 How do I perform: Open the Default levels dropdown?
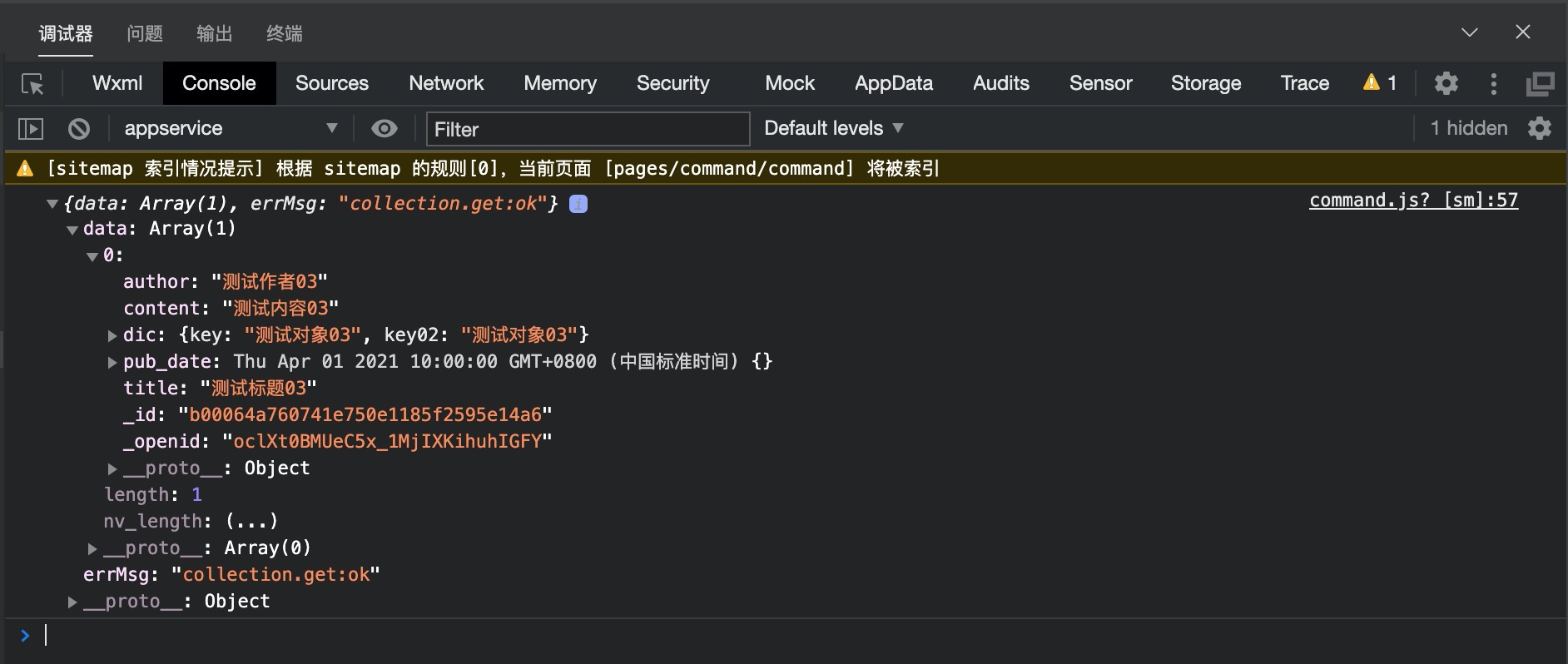pyautogui.click(x=833, y=128)
